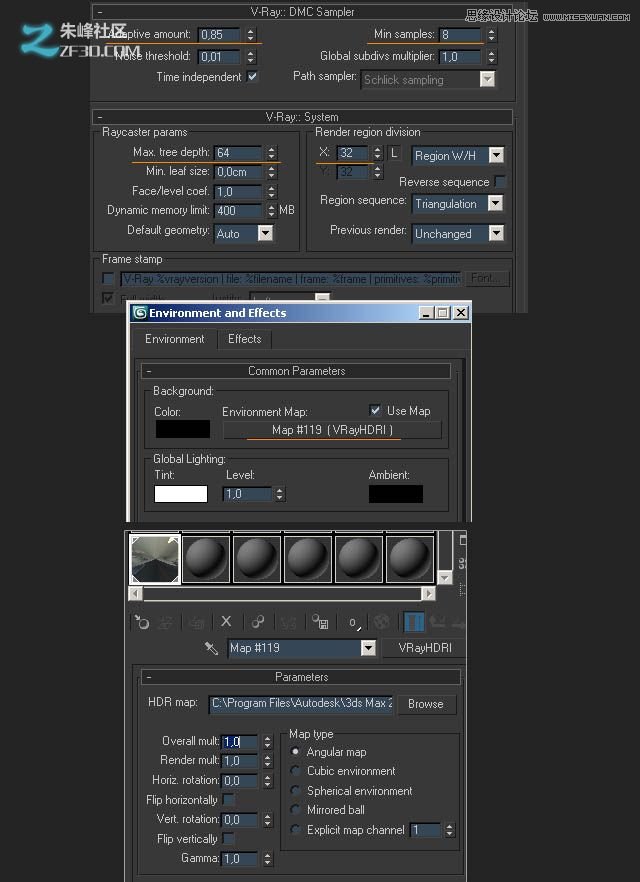Click Show Map in Viewport icon
This screenshot has height=882, width=640.
(x=382, y=622)
